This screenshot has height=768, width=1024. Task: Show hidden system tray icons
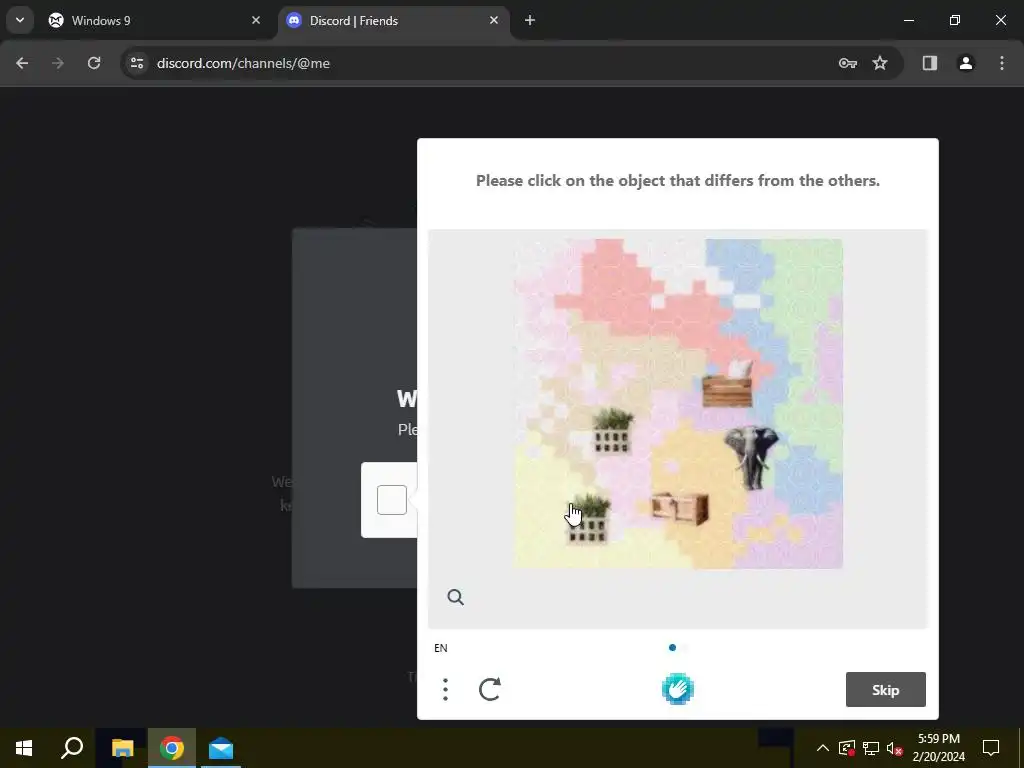click(x=823, y=748)
